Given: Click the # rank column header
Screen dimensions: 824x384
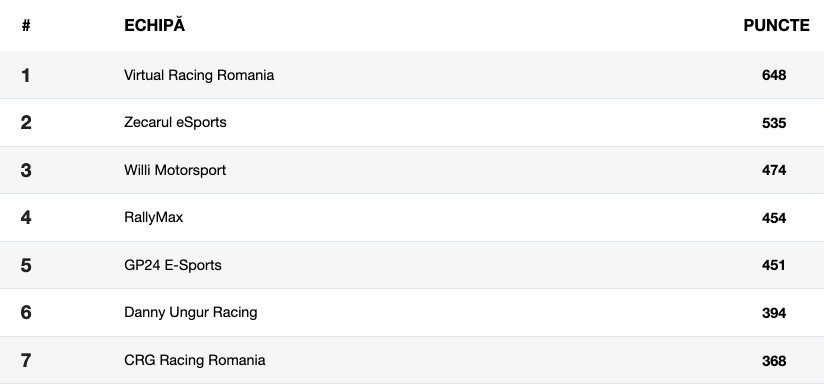Looking at the screenshot, I should 26,25.
